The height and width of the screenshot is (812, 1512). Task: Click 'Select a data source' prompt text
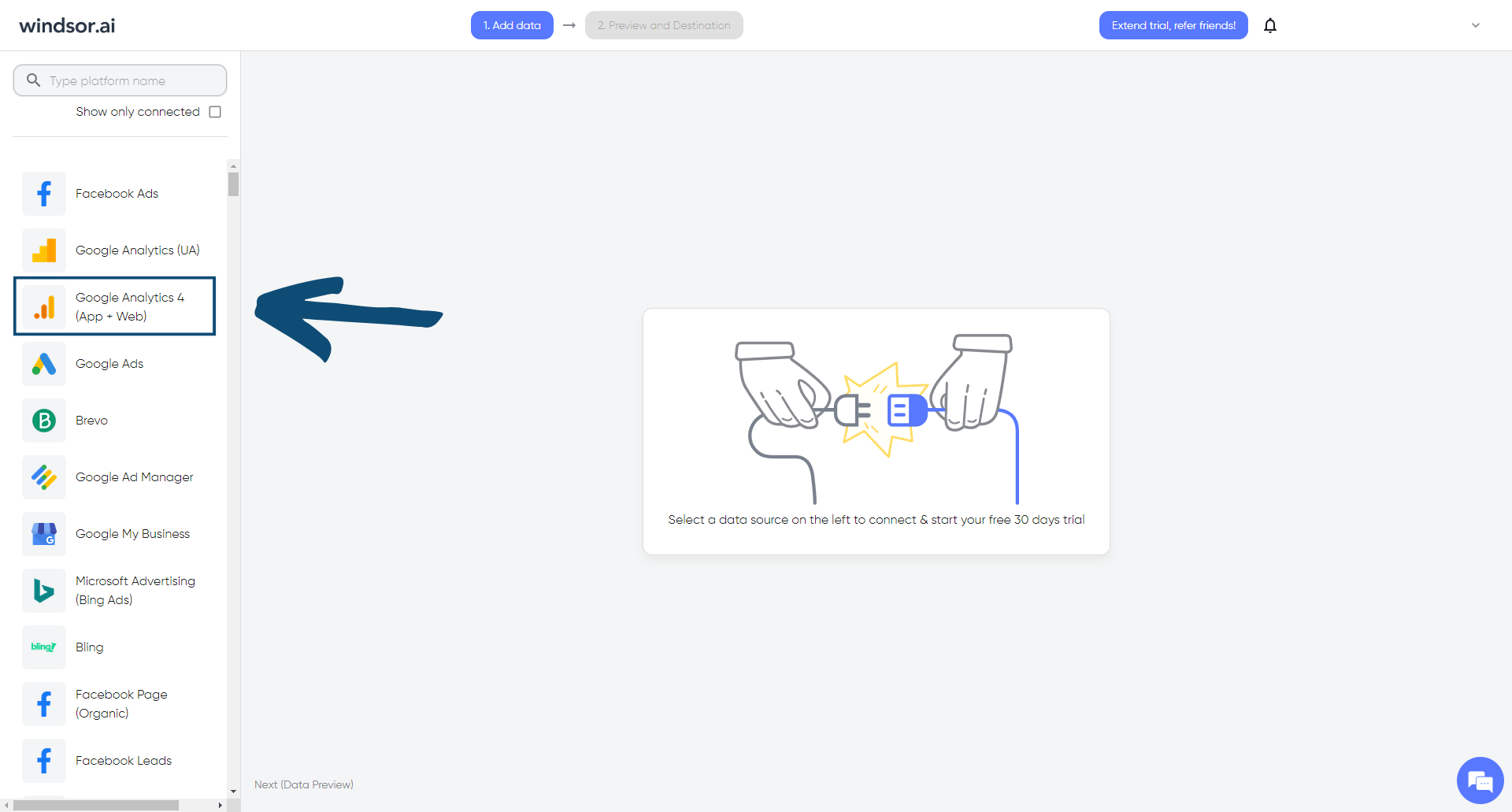pos(876,520)
